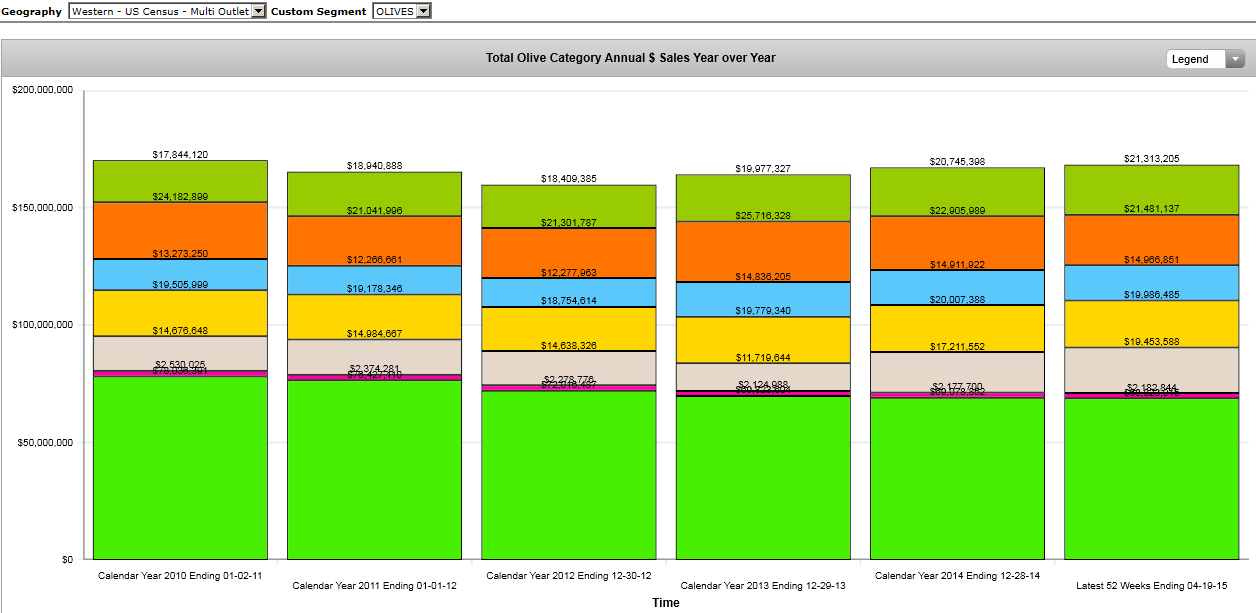
Task: Click the $19,779,340 data label
Action: click(x=763, y=311)
